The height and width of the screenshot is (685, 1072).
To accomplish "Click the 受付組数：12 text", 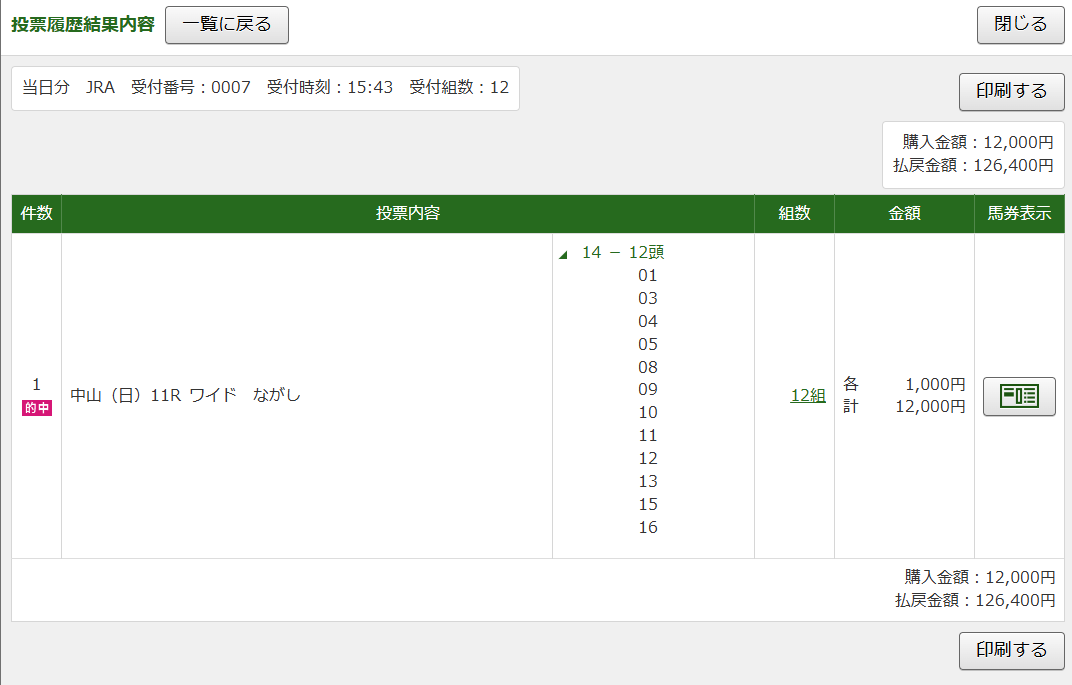I will pyautogui.click(x=459, y=88).
